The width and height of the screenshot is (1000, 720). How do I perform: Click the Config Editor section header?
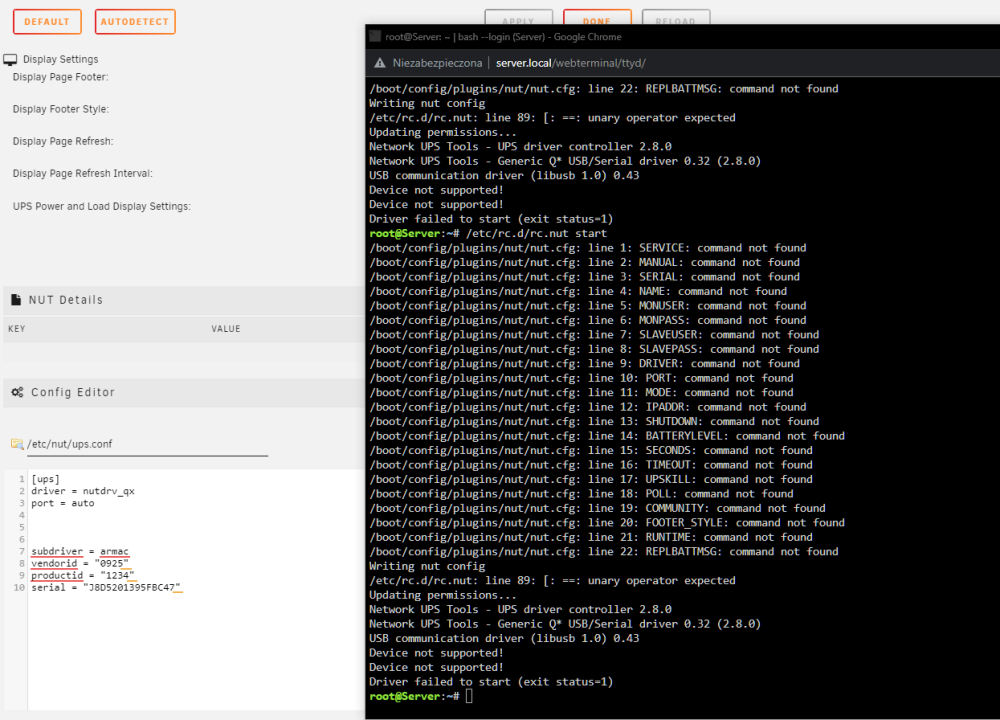click(73, 392)
